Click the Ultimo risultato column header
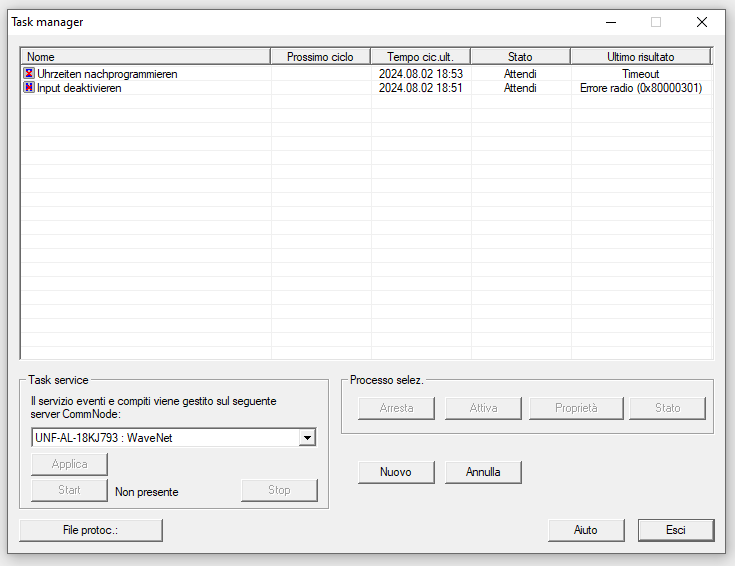This screenshot has width=735, height=566. 640,57
